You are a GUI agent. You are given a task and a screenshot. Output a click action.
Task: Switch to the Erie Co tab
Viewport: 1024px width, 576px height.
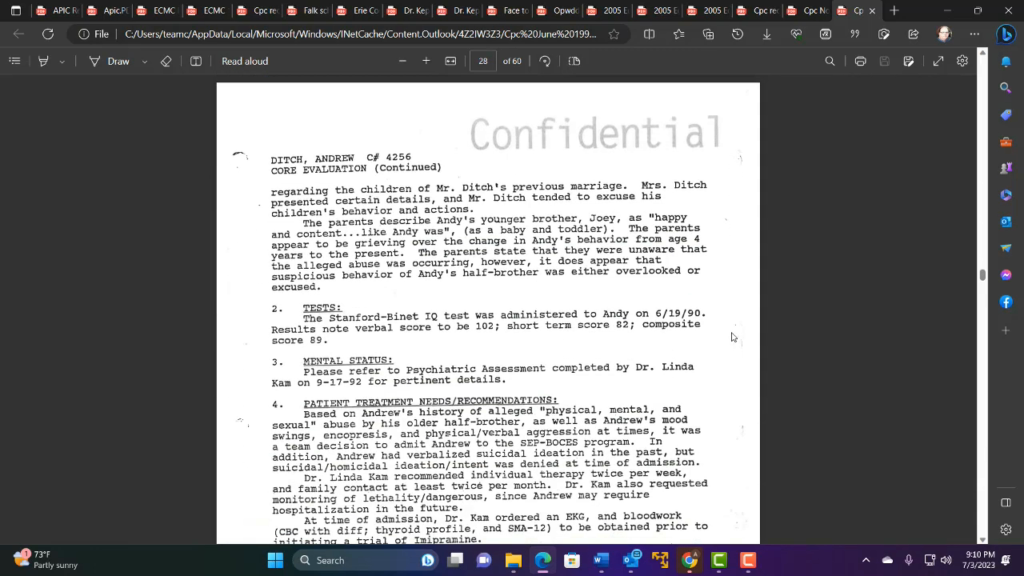click(359, 10)
